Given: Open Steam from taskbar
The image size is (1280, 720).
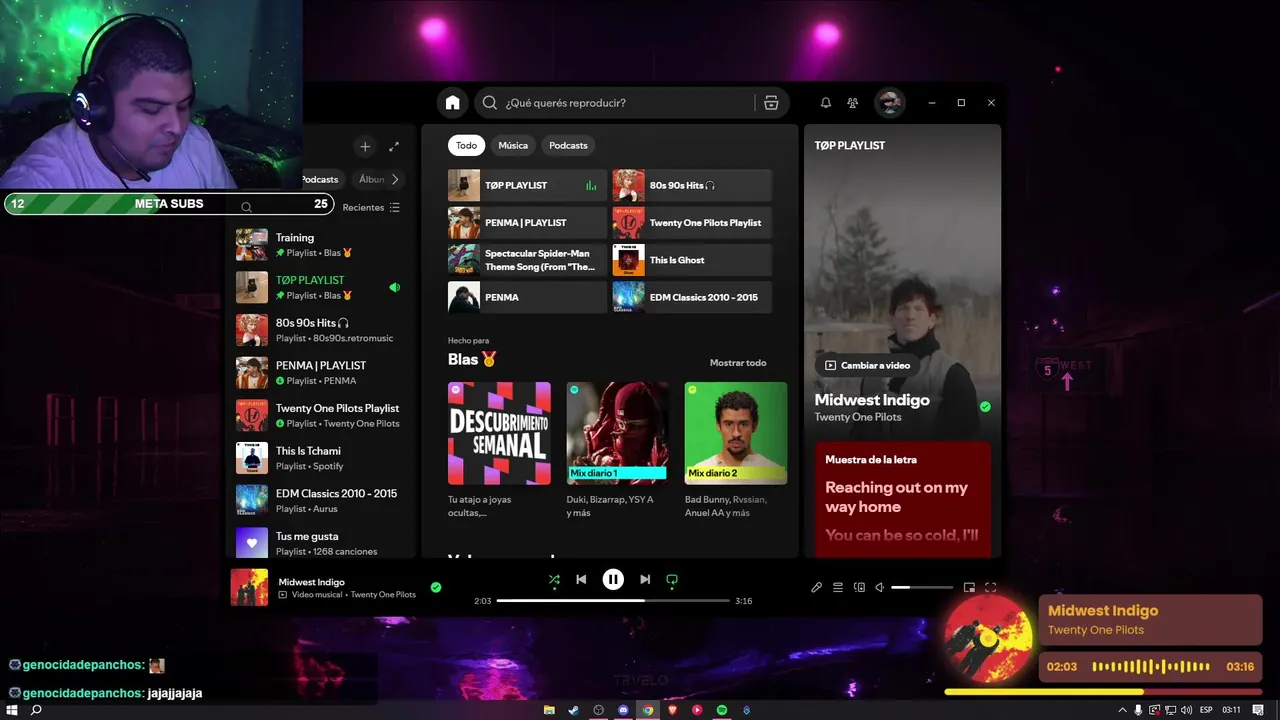Looking at the screenshot, I should click(574, 710).
